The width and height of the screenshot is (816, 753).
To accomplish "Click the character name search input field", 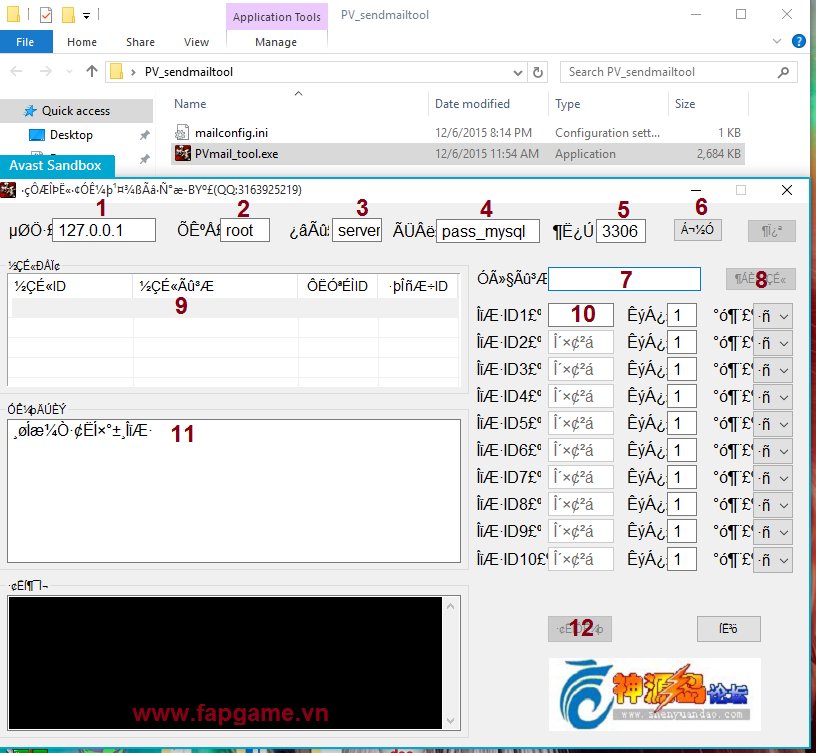I will coord(624,279).
